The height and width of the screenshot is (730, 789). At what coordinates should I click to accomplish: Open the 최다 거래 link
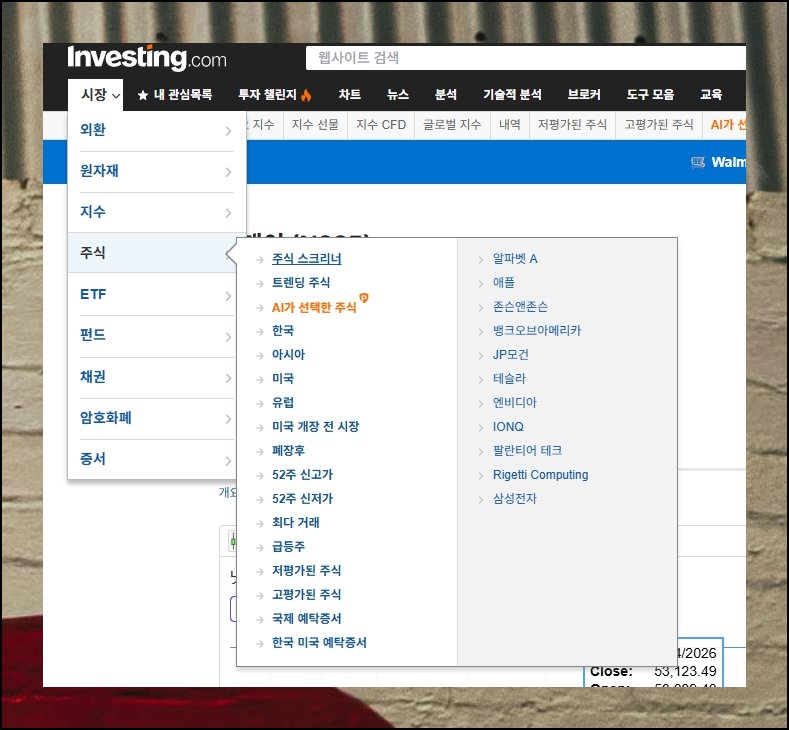pos(296,523)
